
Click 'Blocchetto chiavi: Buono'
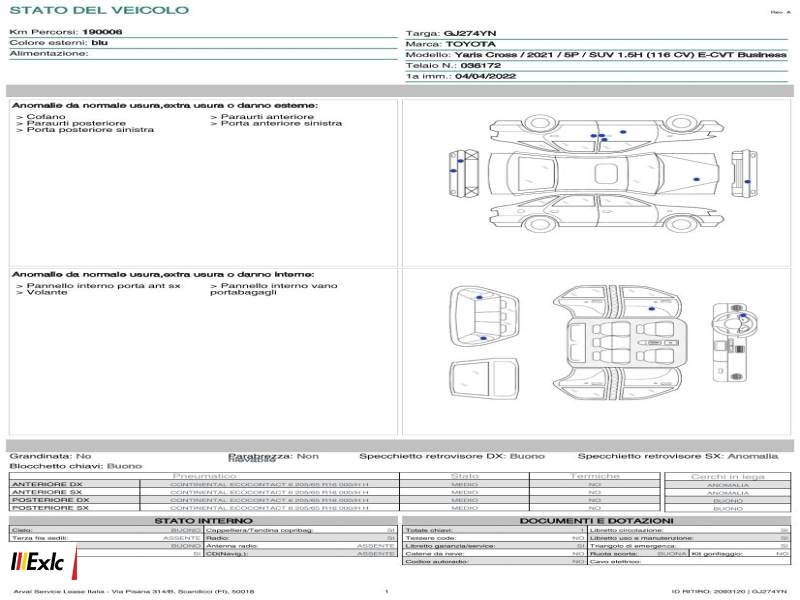point(76,466)
